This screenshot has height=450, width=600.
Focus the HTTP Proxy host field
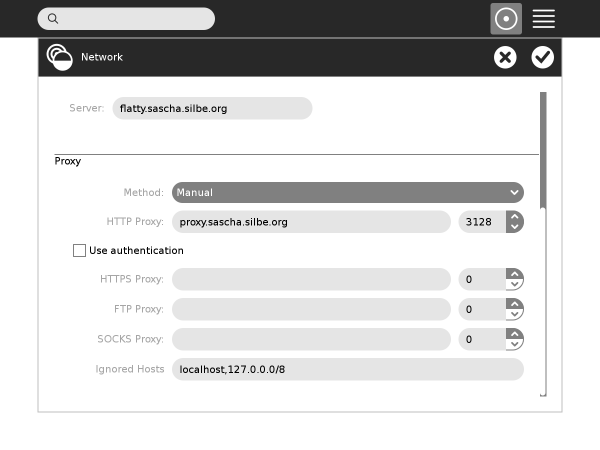[x=311, y=222]
